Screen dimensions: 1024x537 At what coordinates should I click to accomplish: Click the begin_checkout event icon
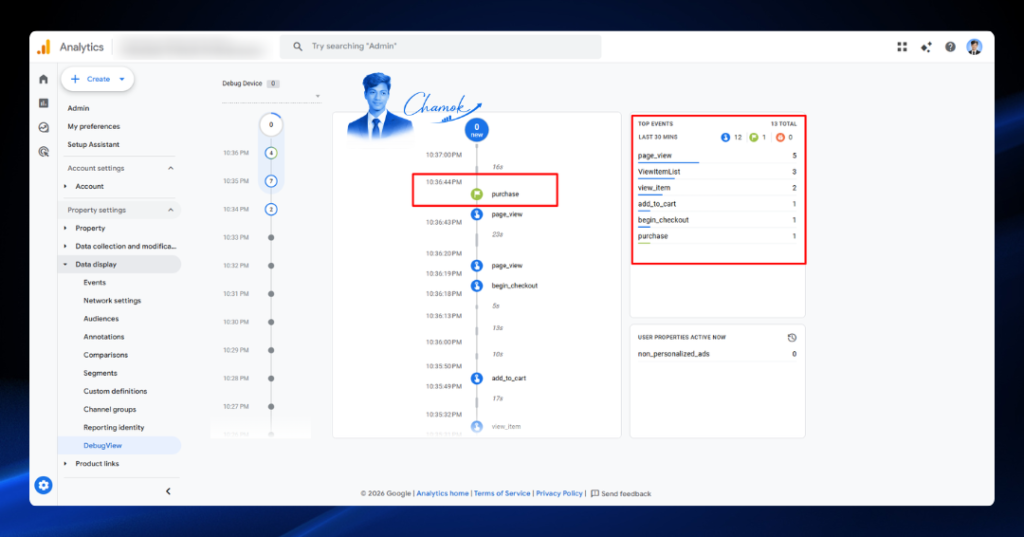click(x=477, y=285)
